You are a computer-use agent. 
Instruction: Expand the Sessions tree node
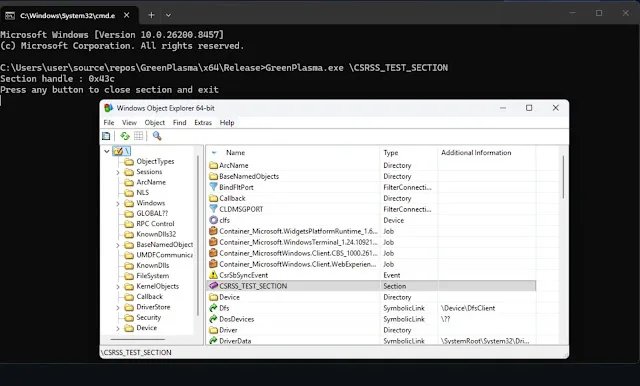(x=118, y=172)
